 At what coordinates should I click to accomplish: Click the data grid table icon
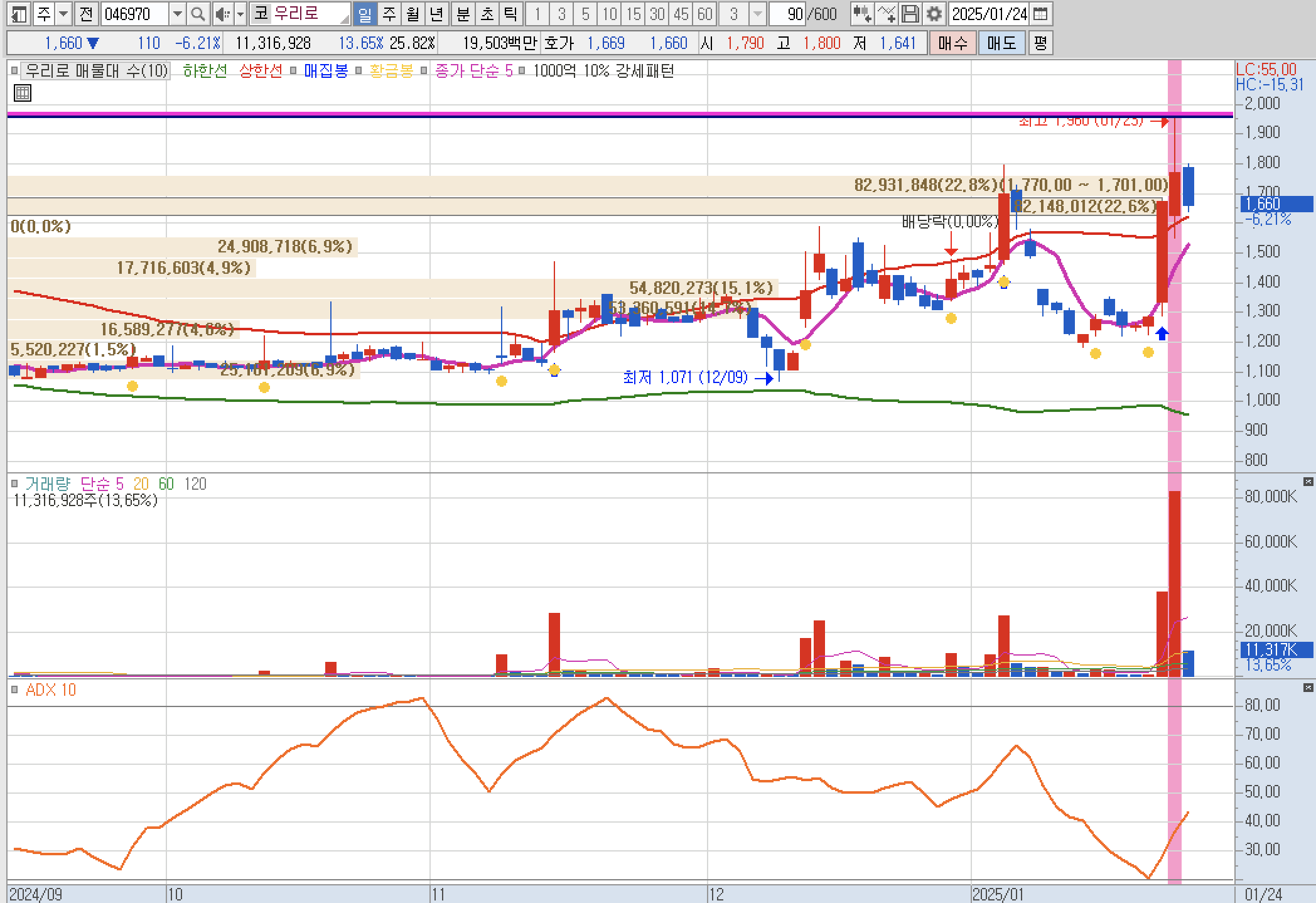click(22, 94)
